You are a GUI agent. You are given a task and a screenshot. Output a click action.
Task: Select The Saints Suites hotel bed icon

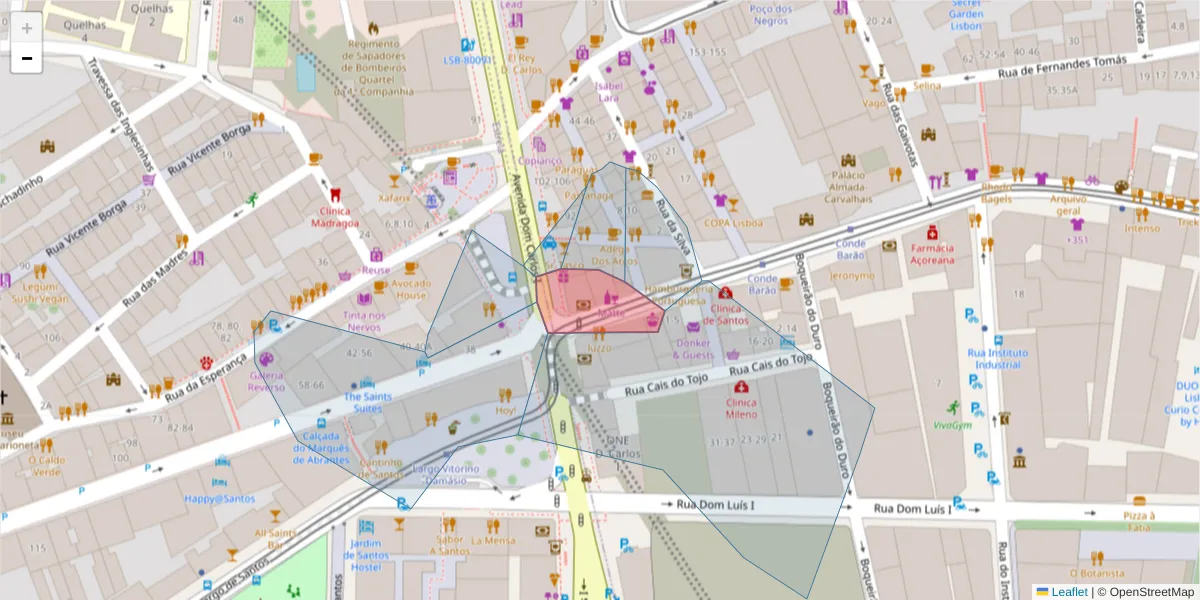pyautogui.click(x=368, y=383)
